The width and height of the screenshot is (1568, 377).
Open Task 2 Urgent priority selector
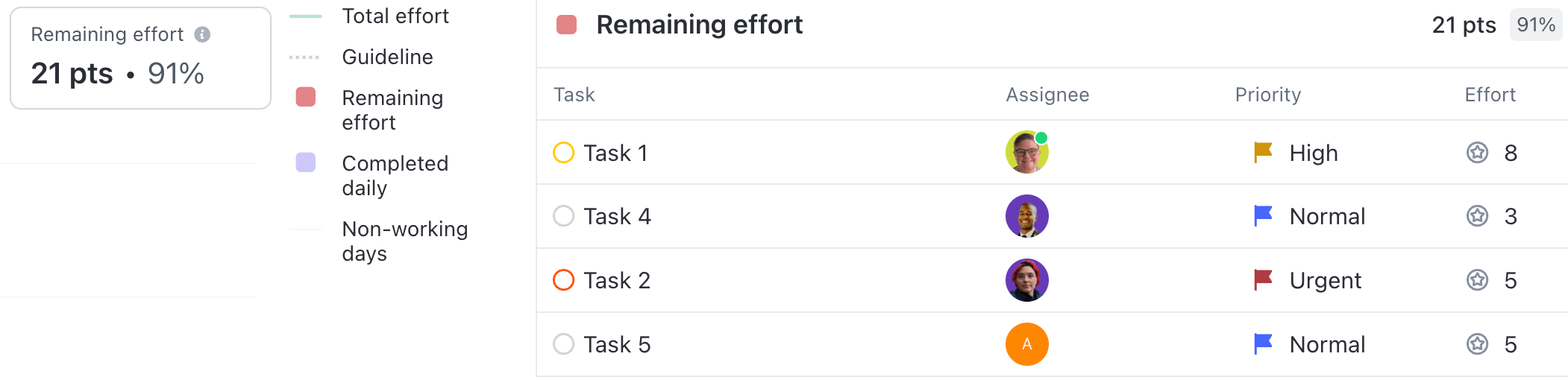tap(1325, 280)
